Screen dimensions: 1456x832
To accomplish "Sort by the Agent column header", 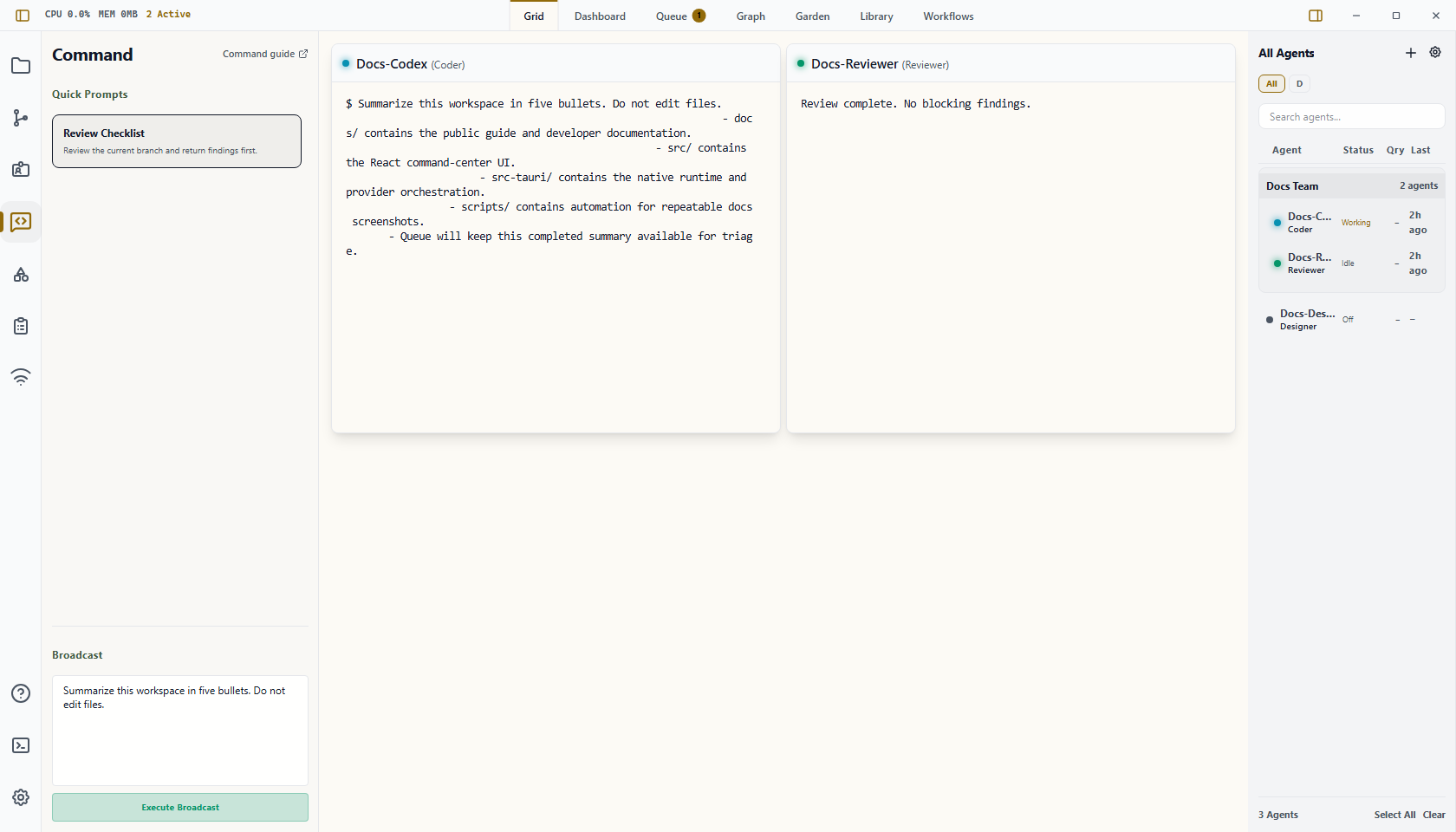I will [x=1286, y=150].
